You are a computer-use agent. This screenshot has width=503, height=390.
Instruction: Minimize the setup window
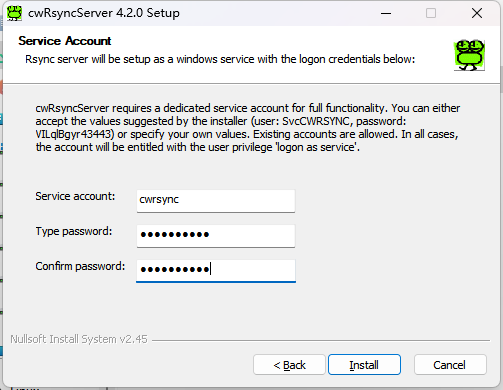pos(386,13)
